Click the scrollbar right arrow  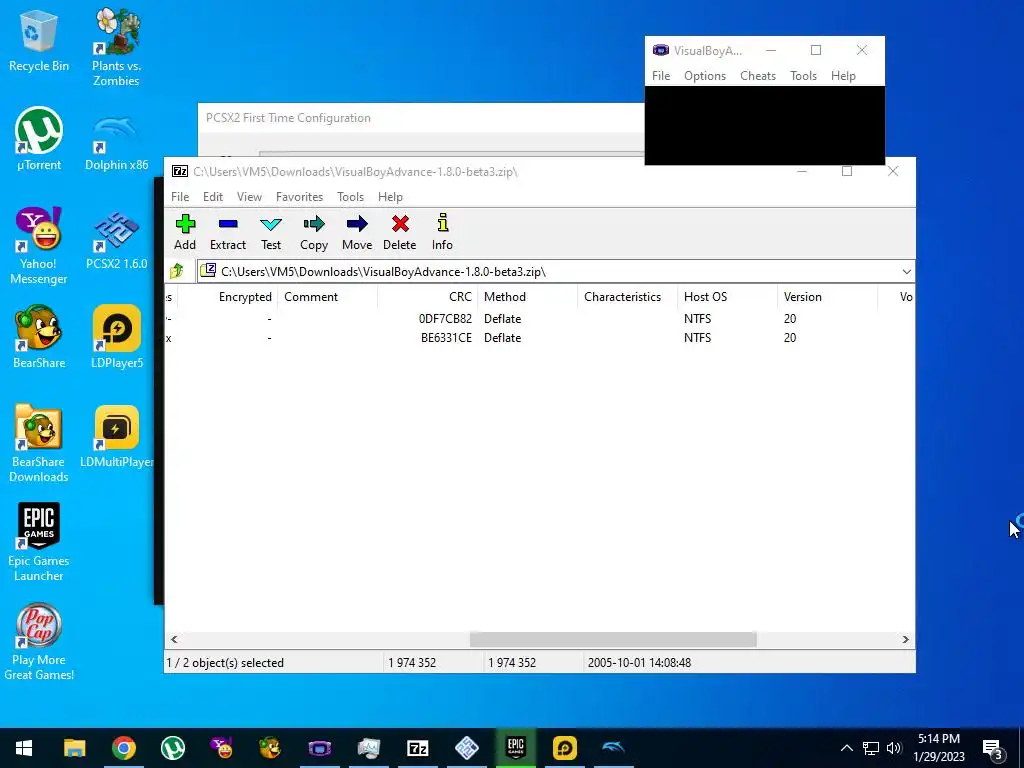coord(905,639)
